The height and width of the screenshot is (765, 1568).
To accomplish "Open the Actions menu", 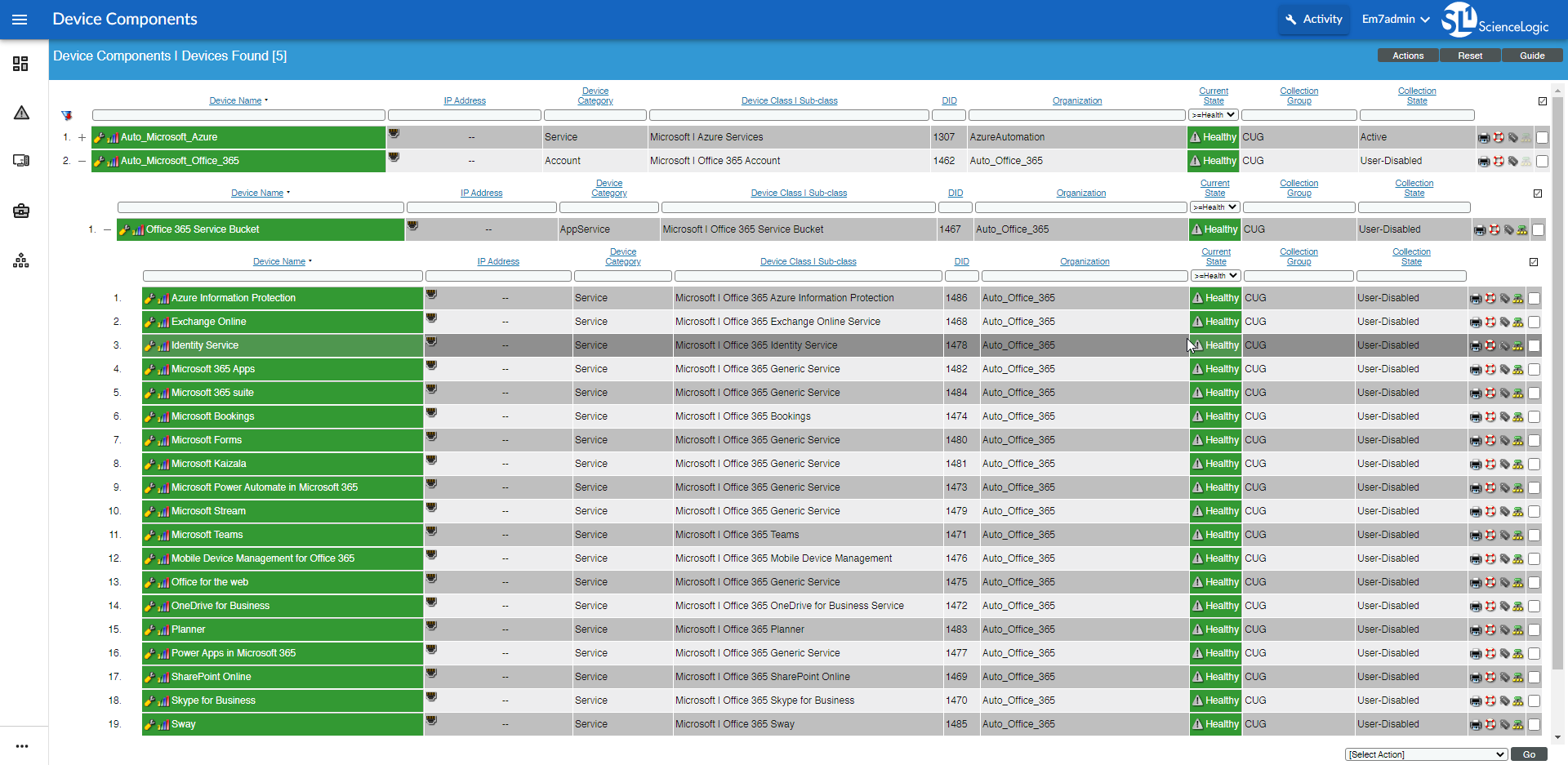I will (1408, 56).
